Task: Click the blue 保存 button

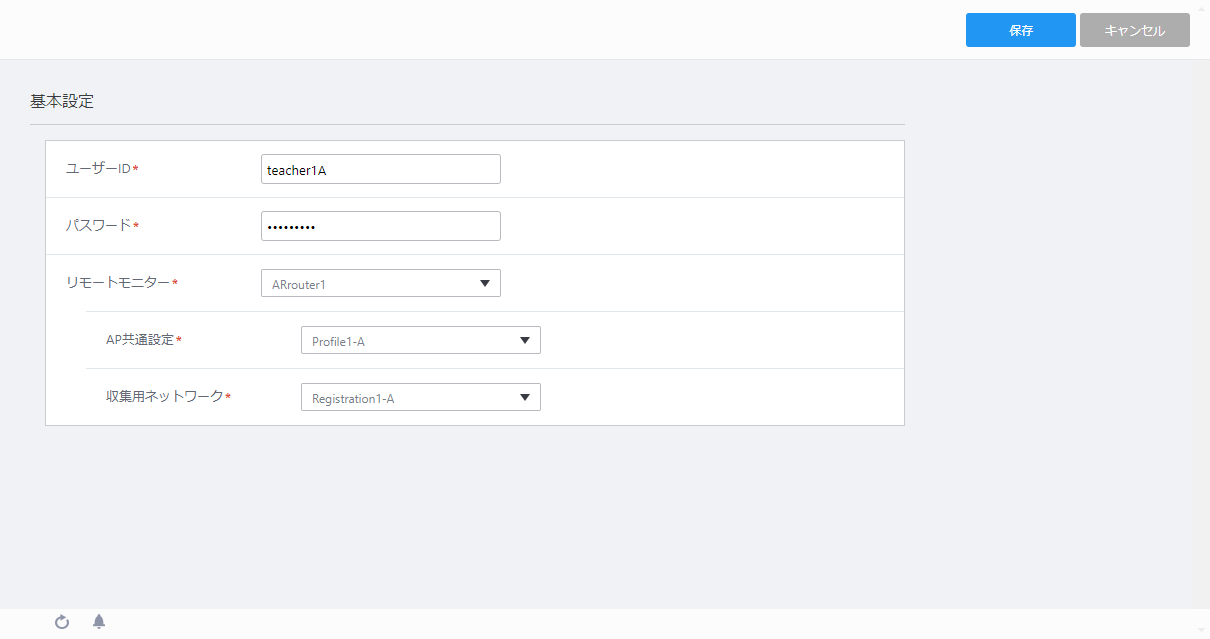Action: 1020,30
